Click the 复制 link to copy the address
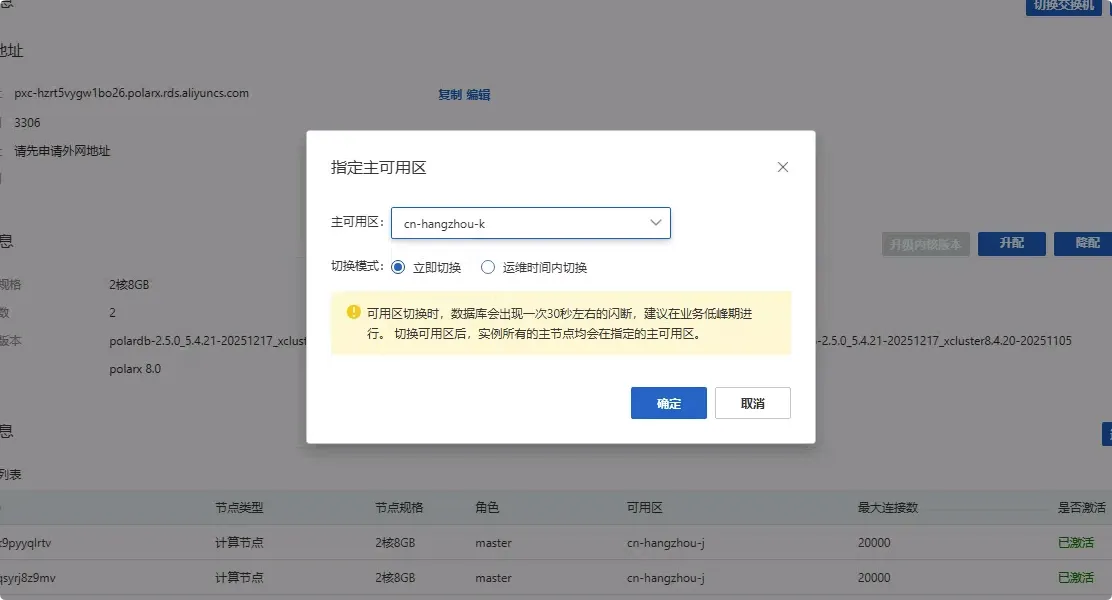The height and width of the screenshot is (600, 1112). click(x=451, y=92)
